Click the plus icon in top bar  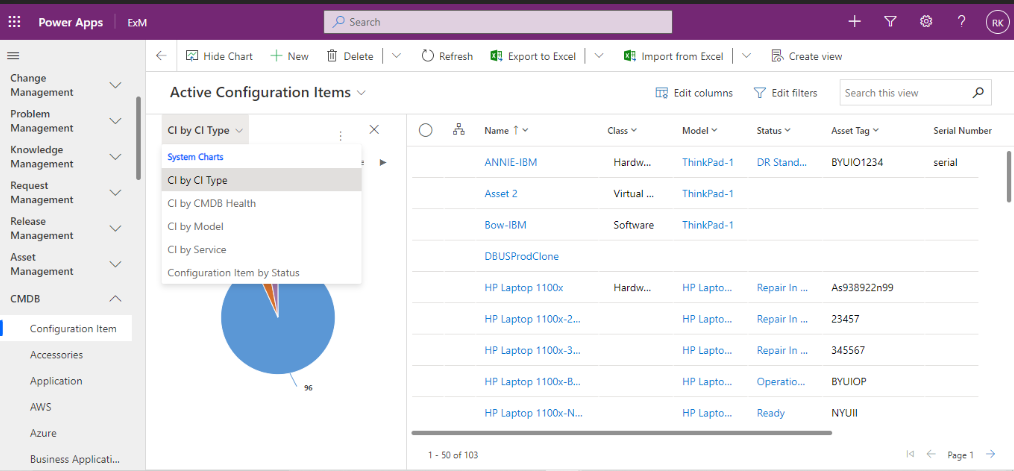pyautogui.click(x=855, y=22)
